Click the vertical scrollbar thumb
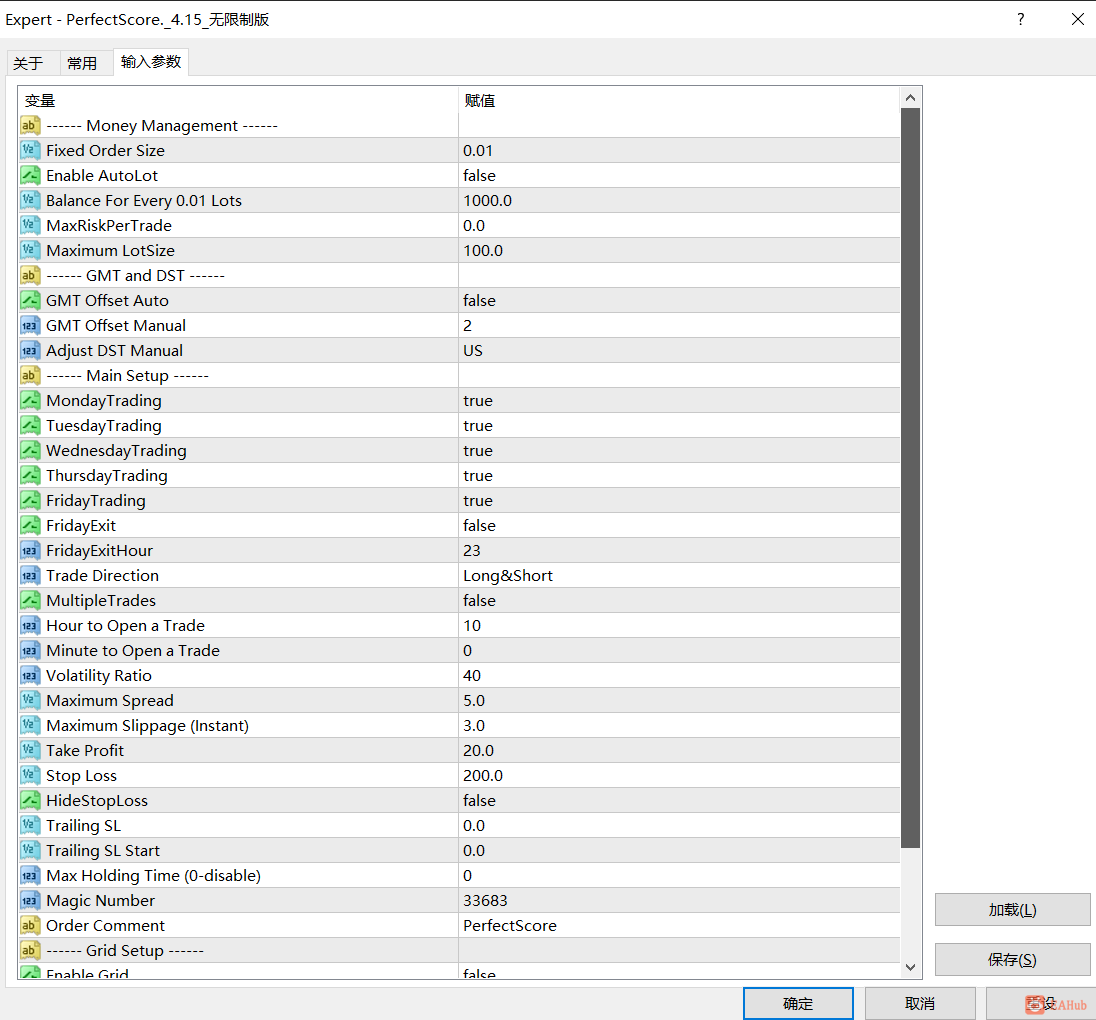The height and width of the screenshot is (1020, 1096). pos(910,477)
